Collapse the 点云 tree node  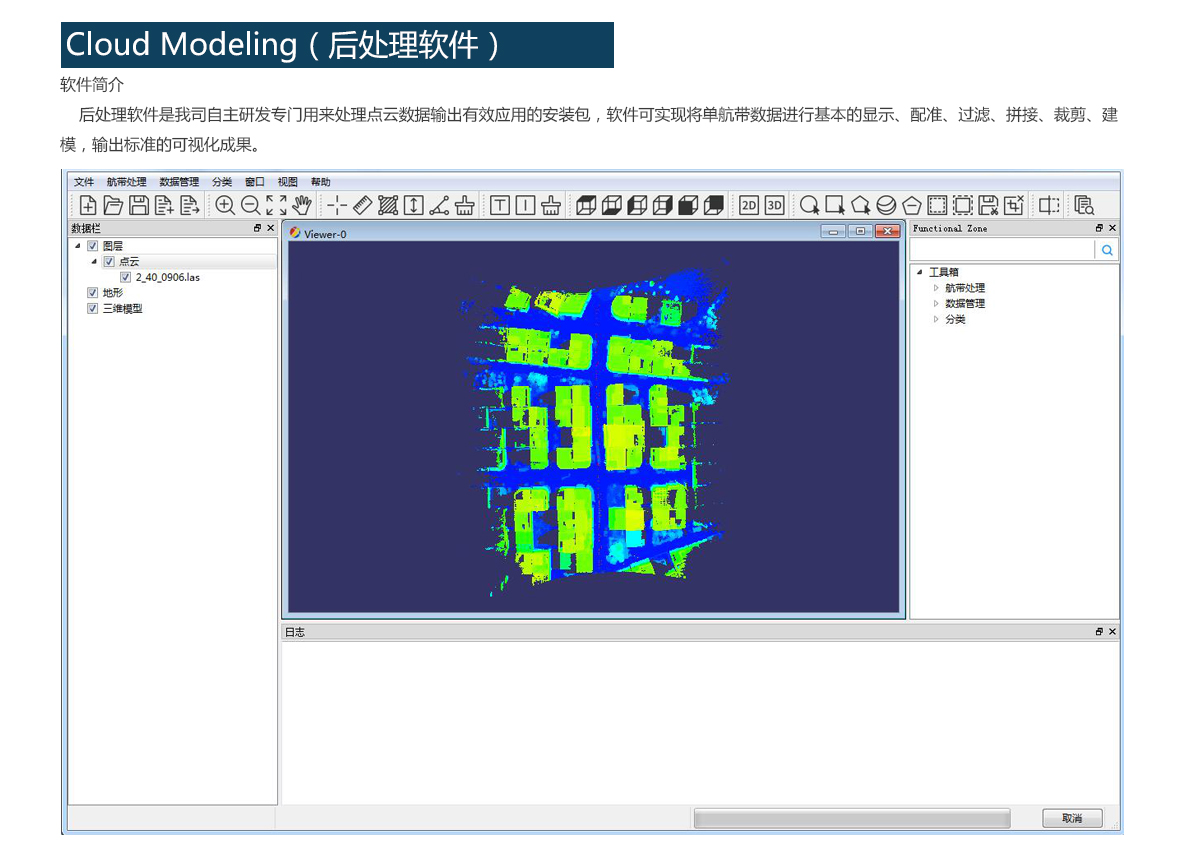pos(95,261)
